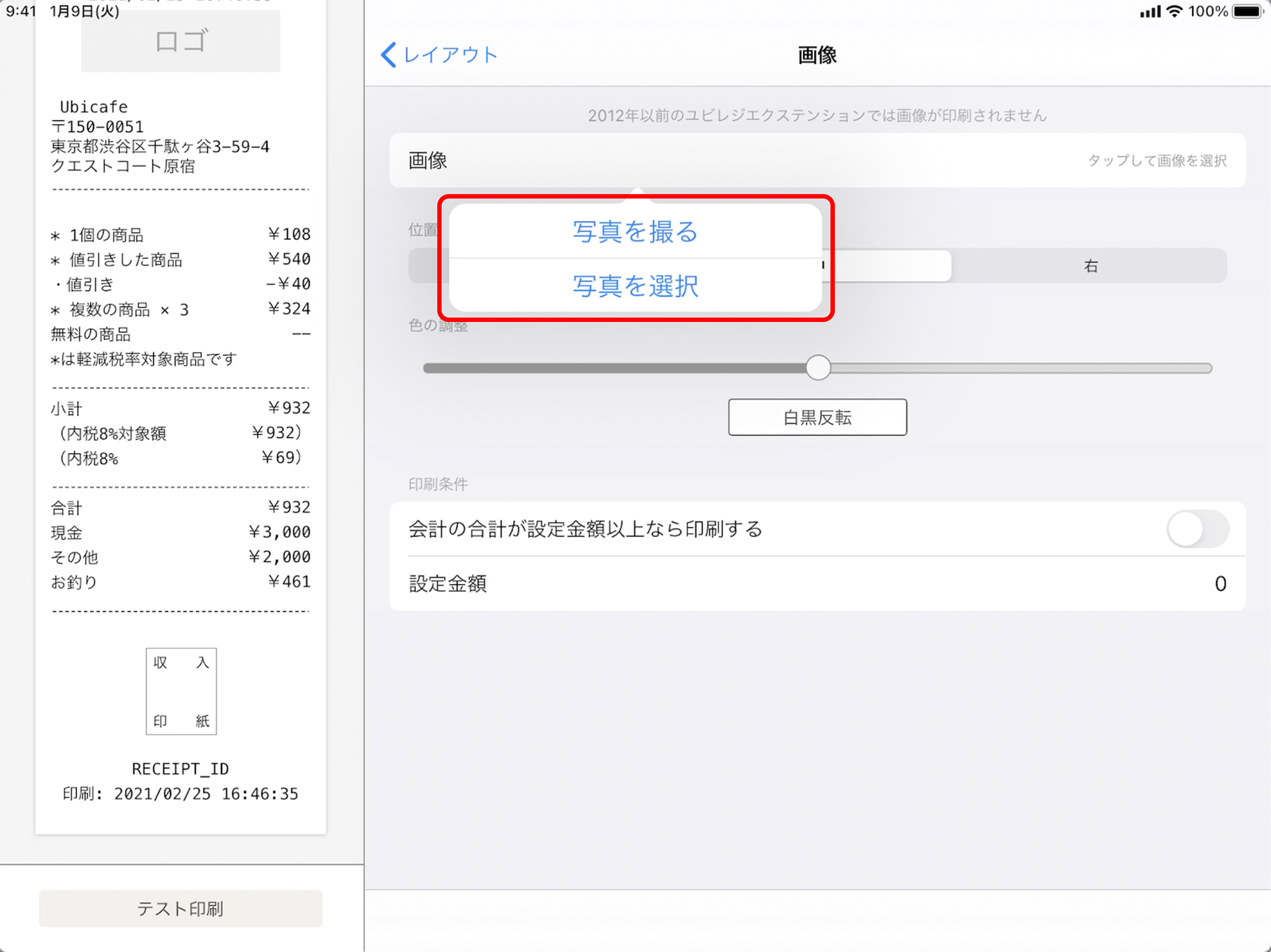Tap the Ubicafe store name text
Viewport: 1271px width, 952px height.
[94, 107]
